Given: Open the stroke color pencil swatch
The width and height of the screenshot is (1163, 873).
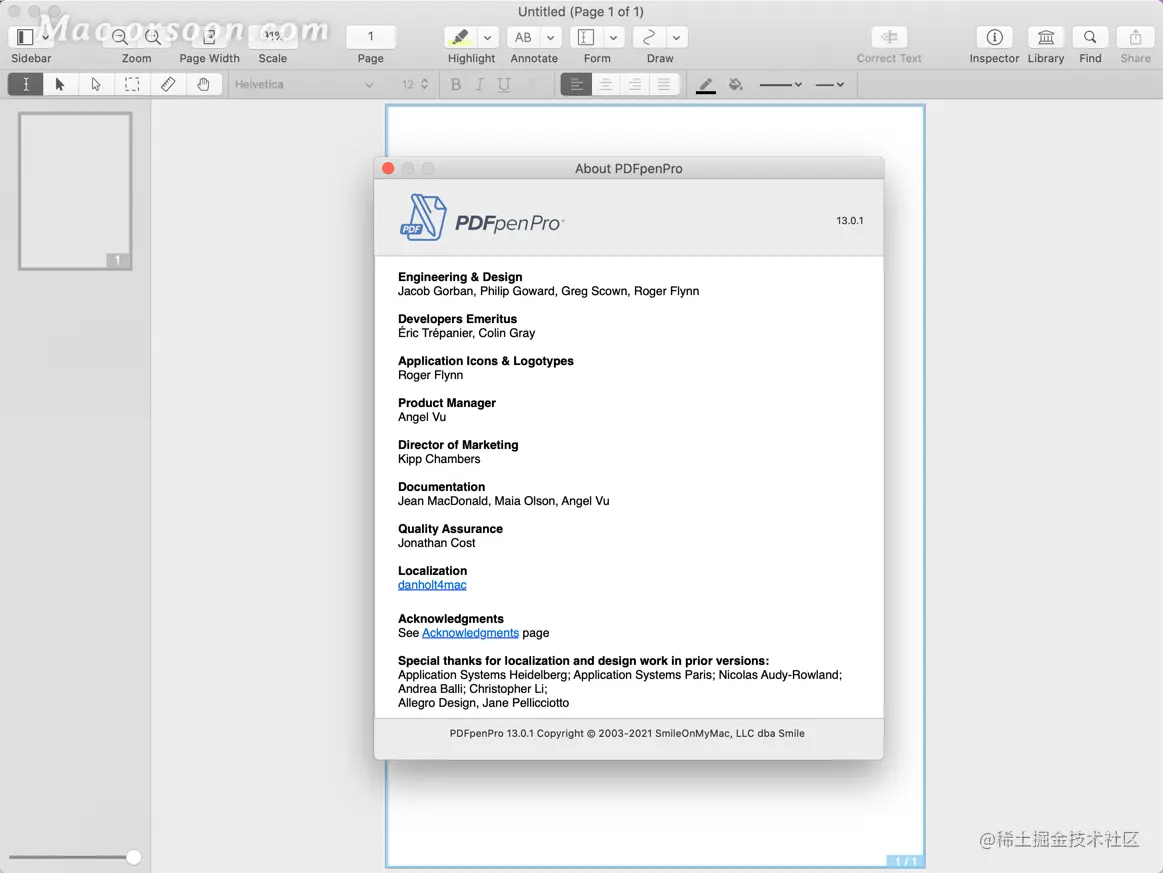Looking at the screenshot, I should click(x=705, y=85).
